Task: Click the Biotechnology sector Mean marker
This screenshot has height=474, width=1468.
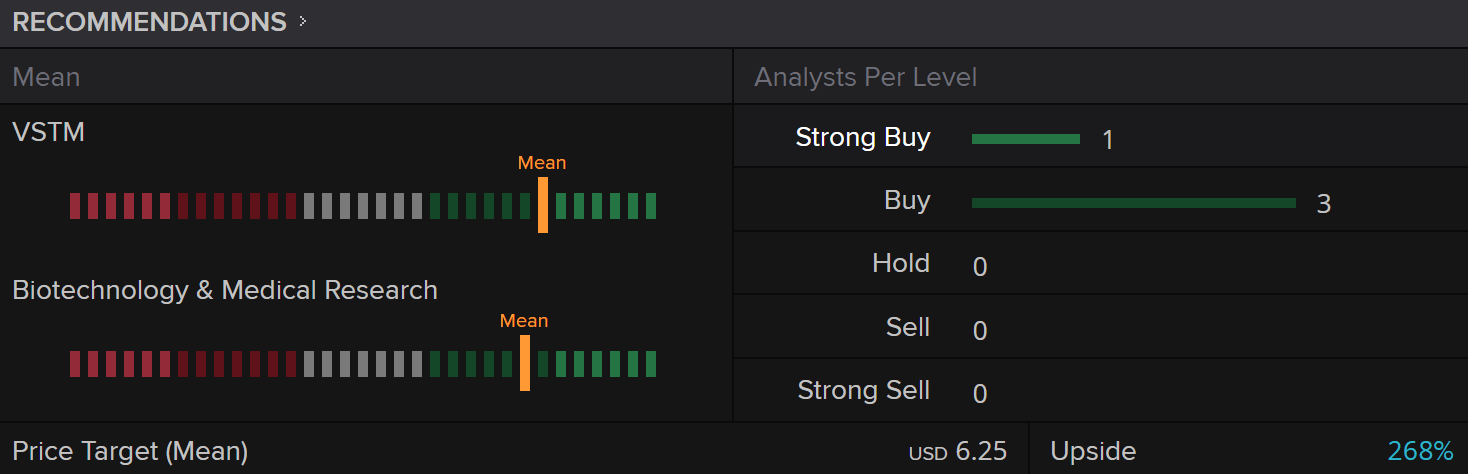Action: tap(525, 362)
